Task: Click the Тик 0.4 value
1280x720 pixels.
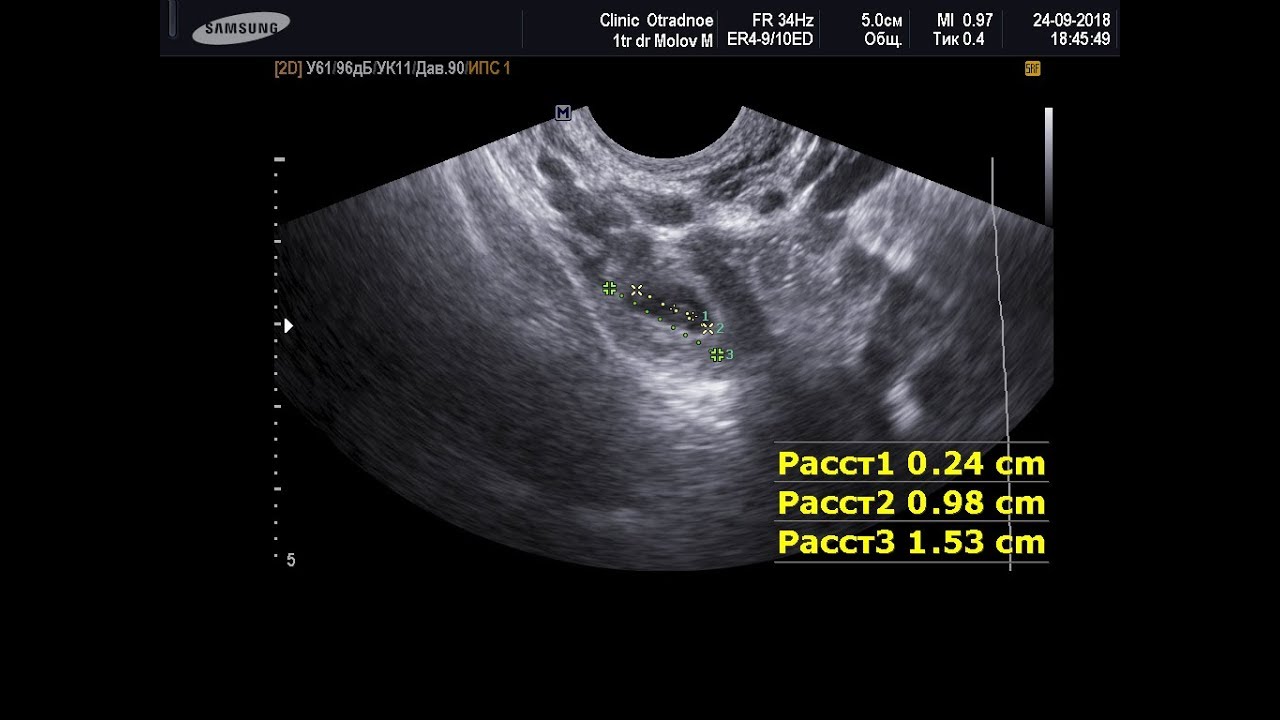Action: [x=959, y=40]
